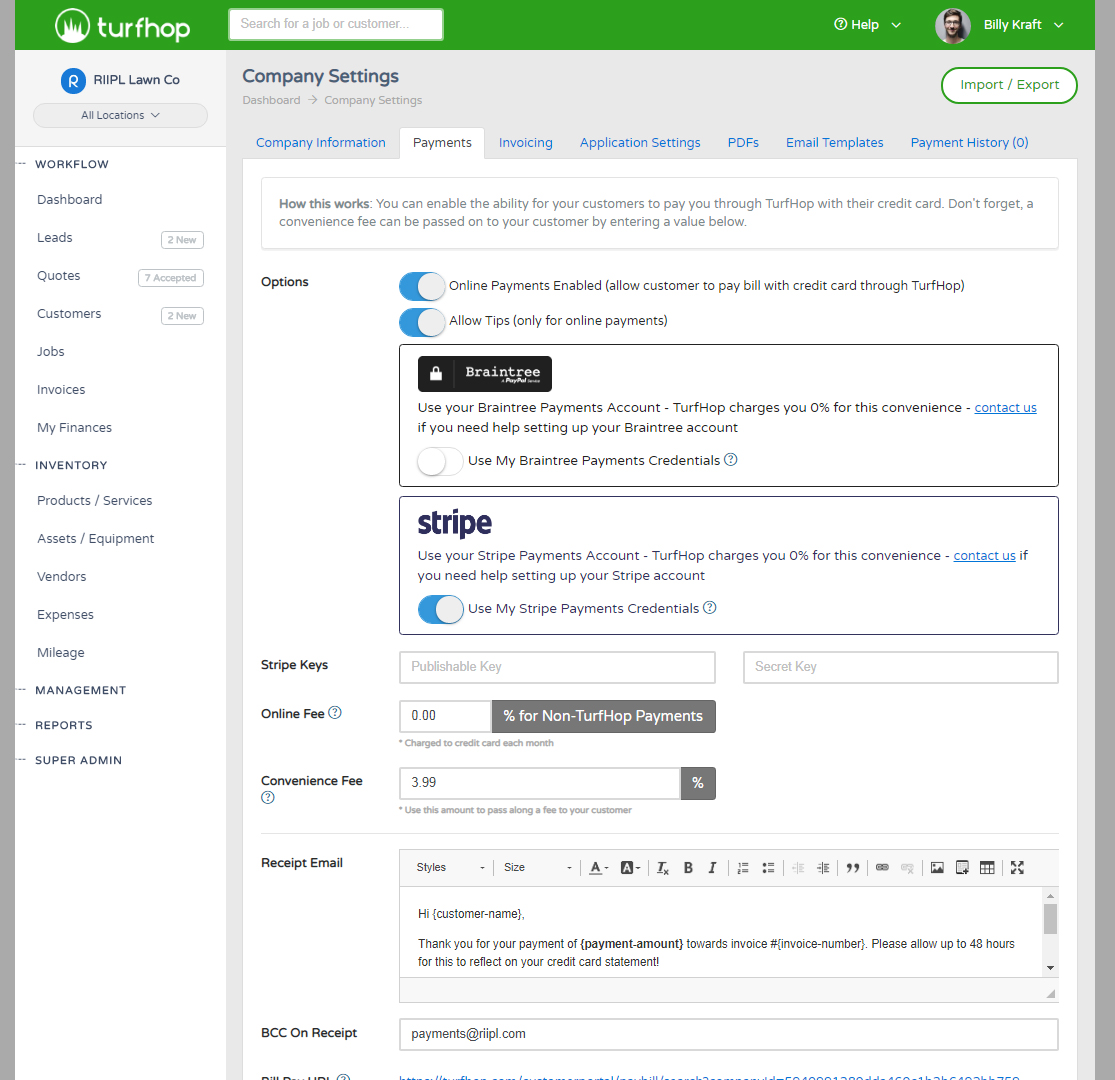Viewport: 1115px width, 1080px height.
Task: Insert a block quote in the receipt email
Action: click(x=852, y=868)
